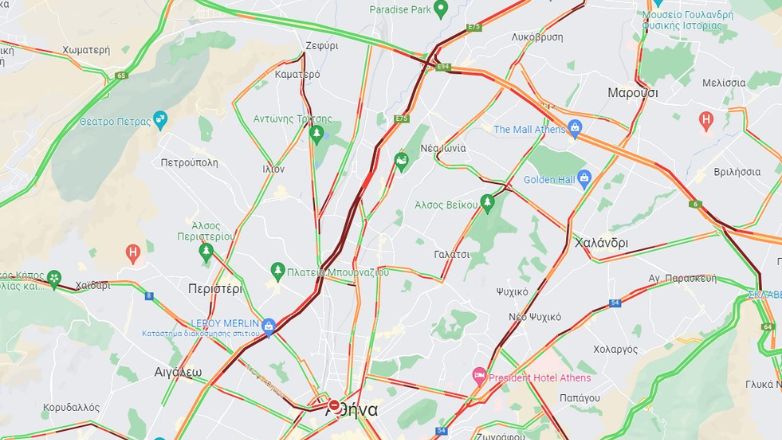Image resolution: width=782 pixels, height=440 pixels.
Task: Select The Mall Athens shopping pin
Action: [x=575, y=129]
